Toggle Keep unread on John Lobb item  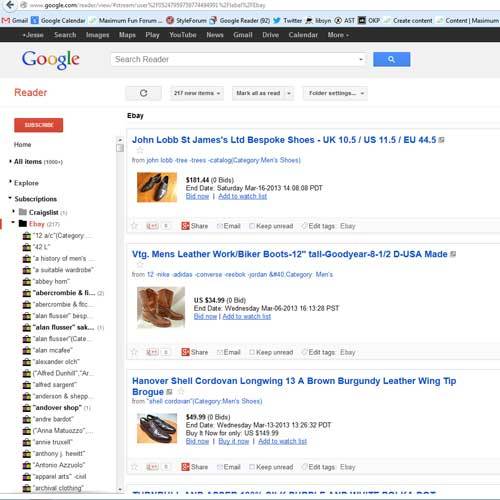click(x=271, y=226)
